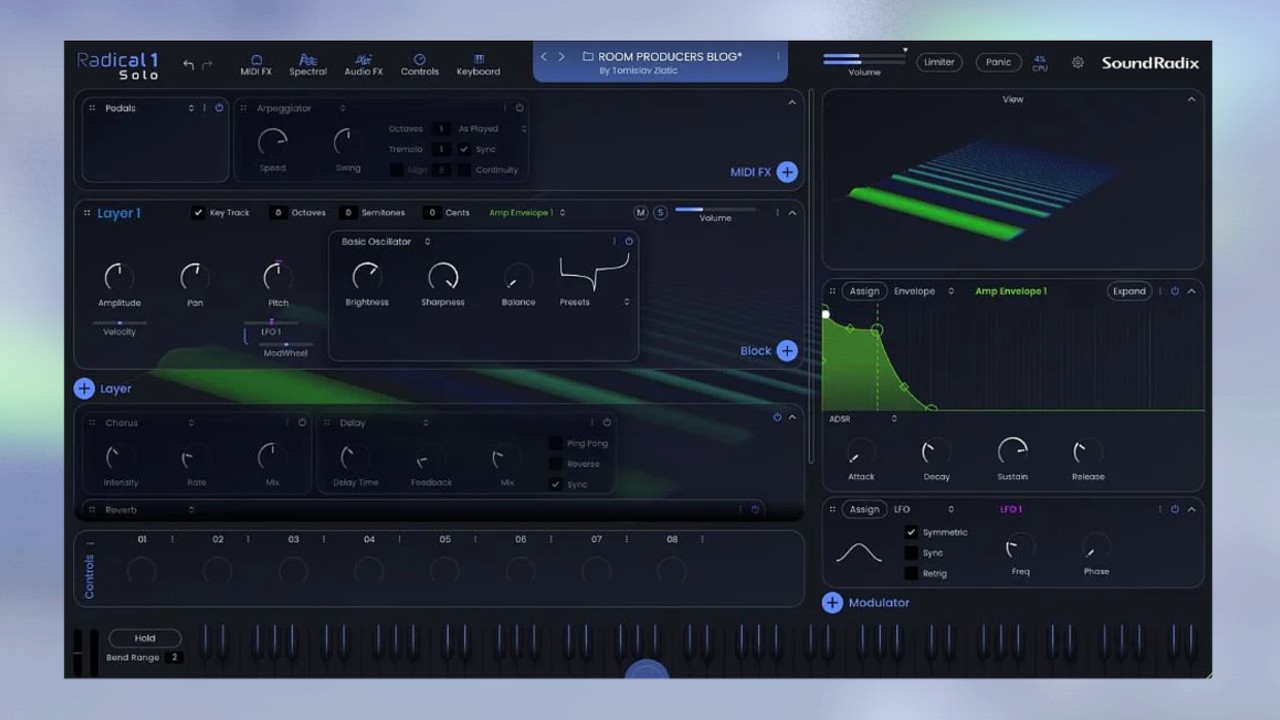Viewport: 1280px width, 720px height.
Task: Go to the previous preset arrow
Action: click(544, 57)
